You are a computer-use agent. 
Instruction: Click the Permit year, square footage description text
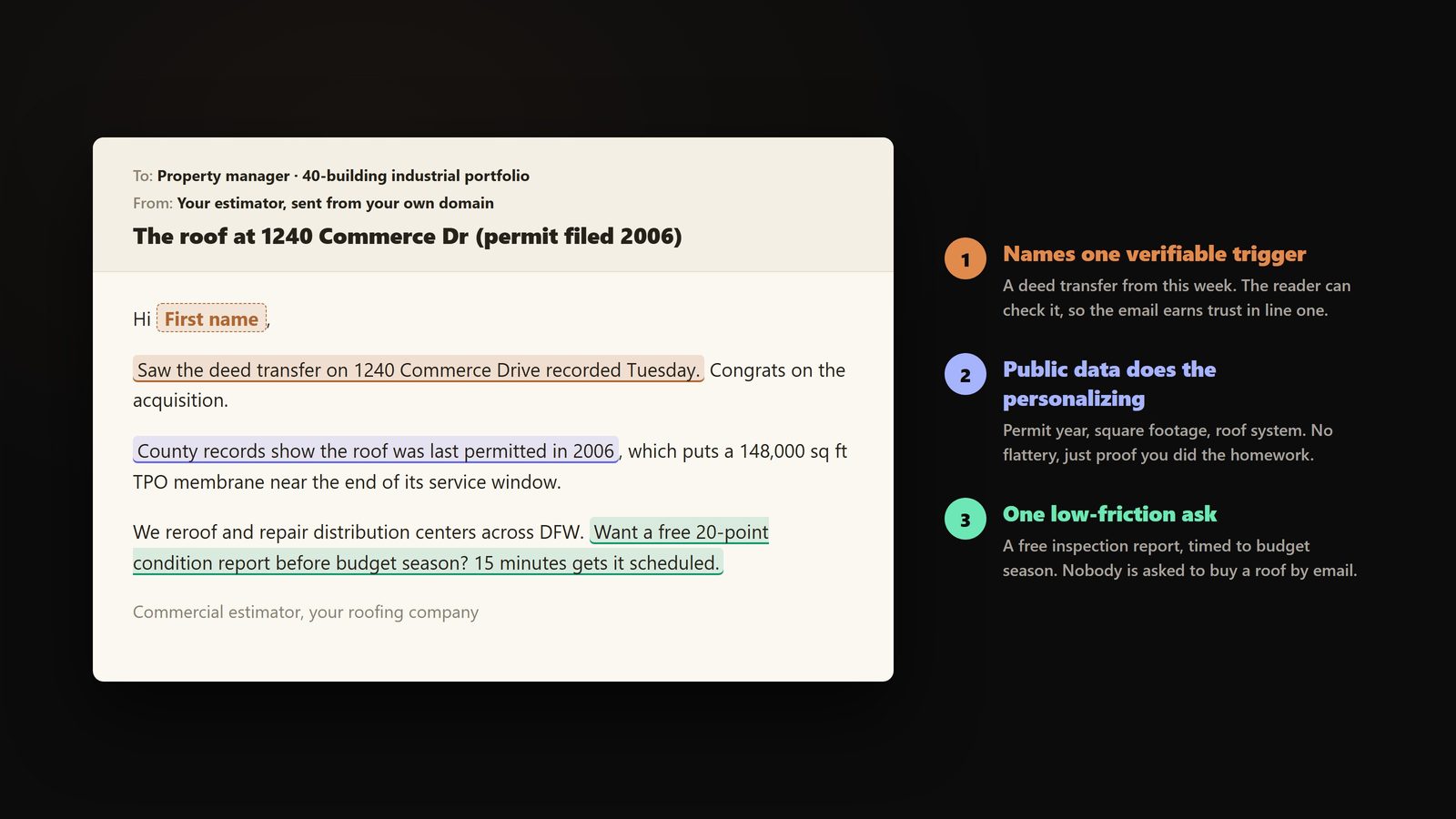[x=1168, y=442]
